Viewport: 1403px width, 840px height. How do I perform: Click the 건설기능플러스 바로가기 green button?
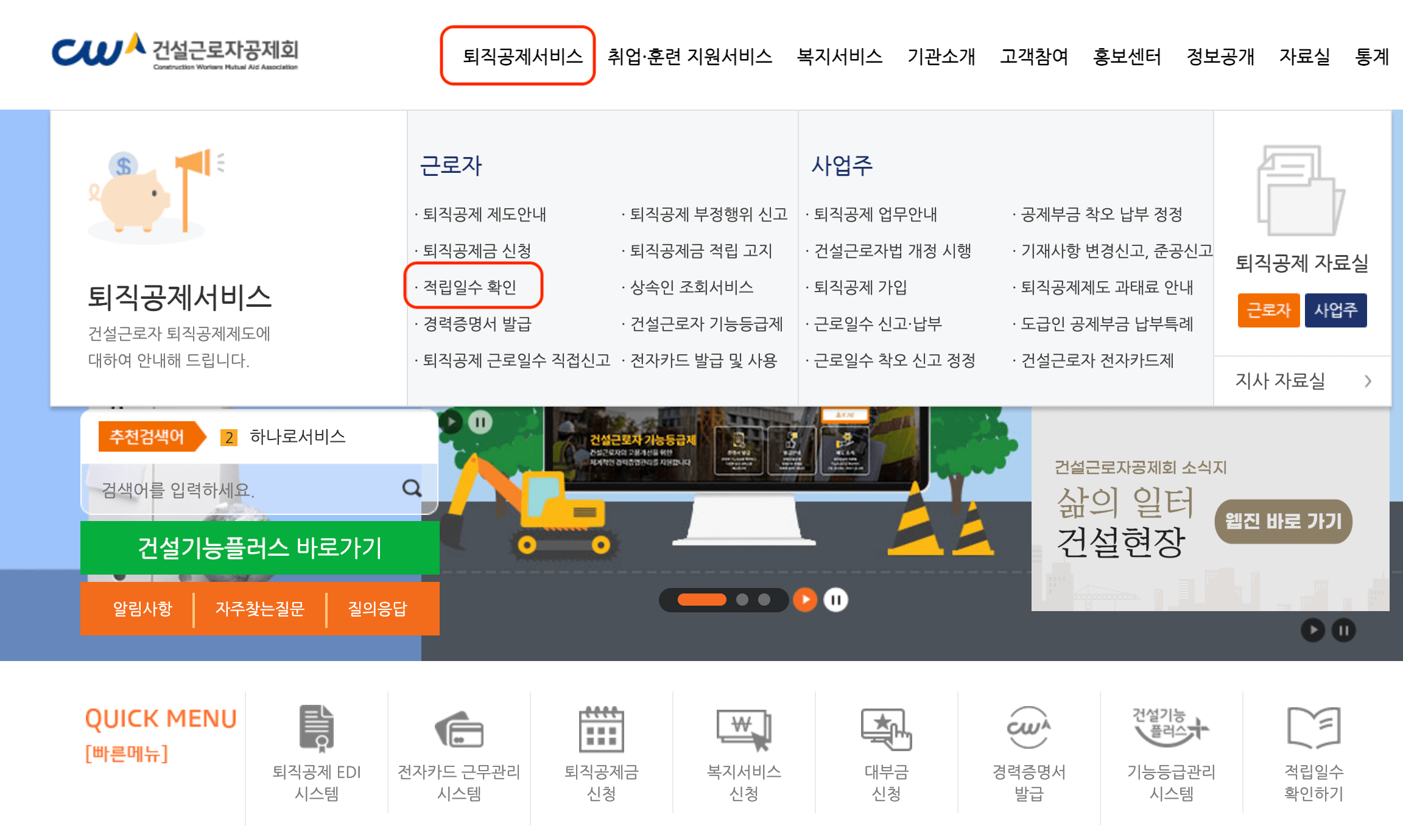pos(258,547)
